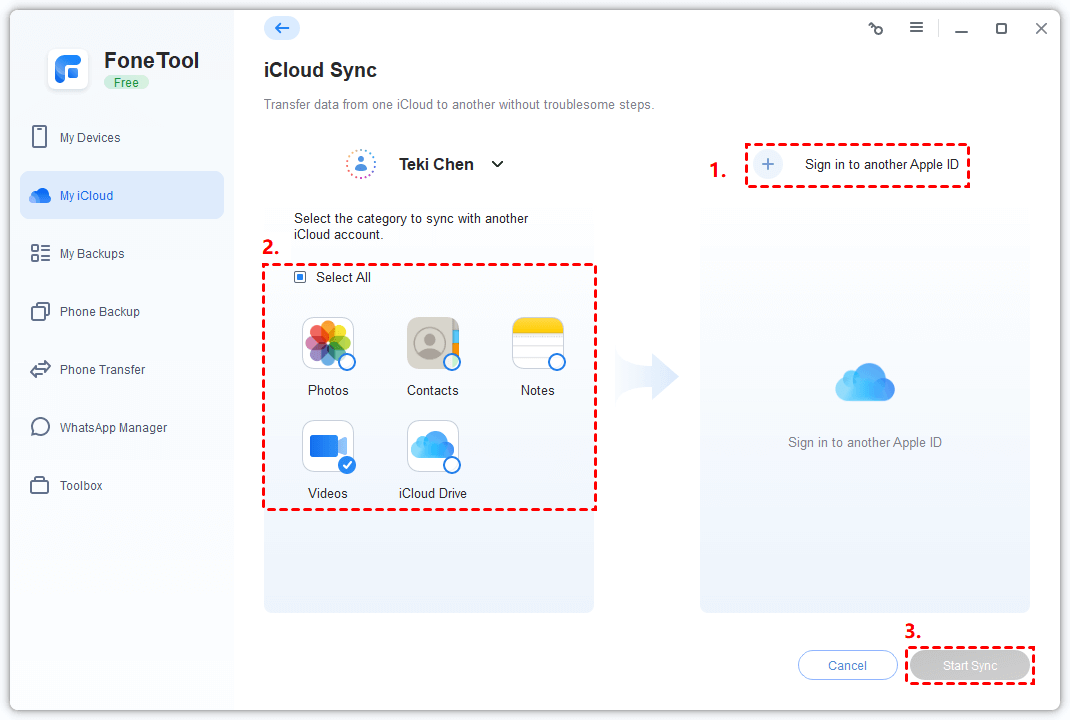This screenshot has height=720, width=1070.
Task: Click the Teki Chen account avatar
Action: click(361, 164)
